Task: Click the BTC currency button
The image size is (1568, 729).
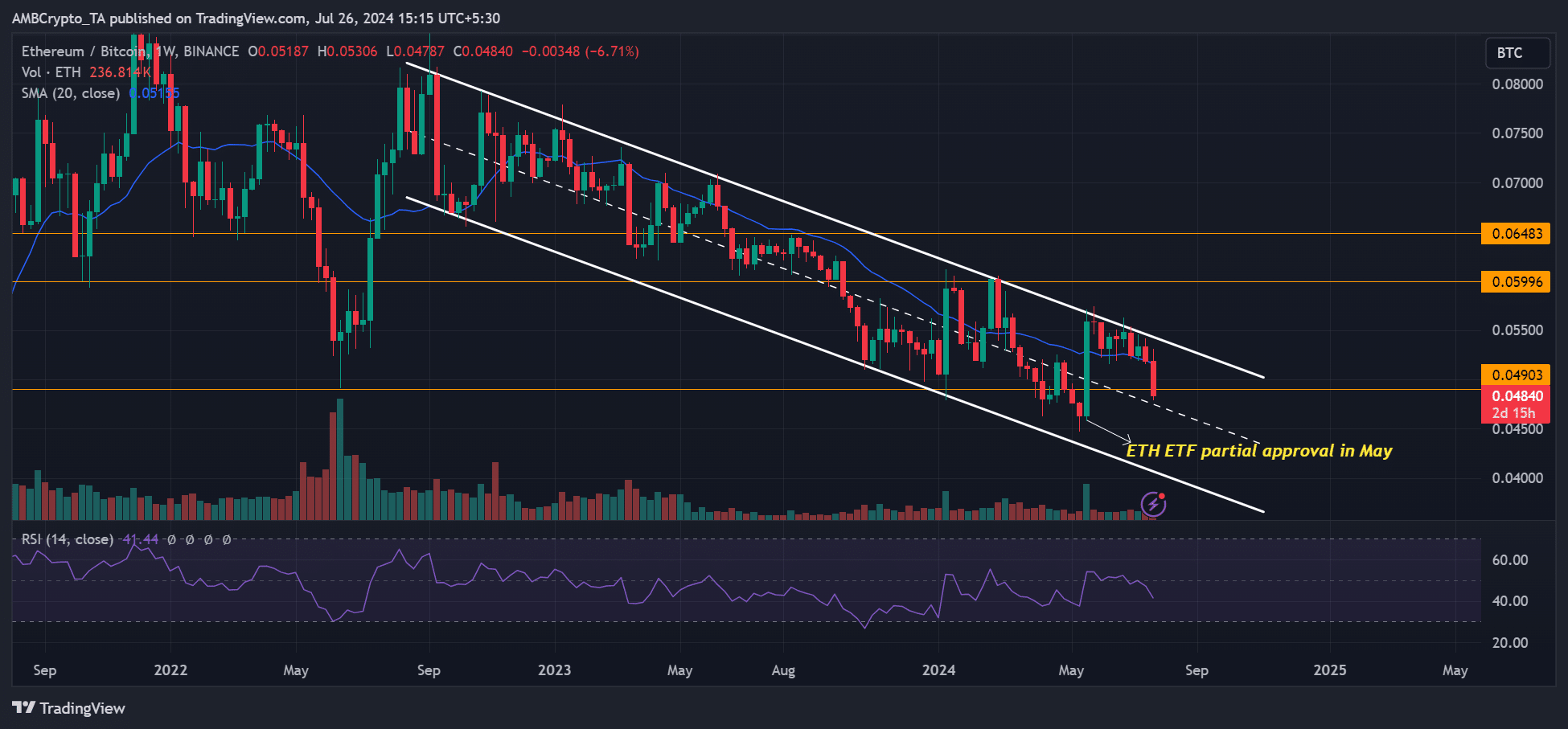Action: click(x=1517, y=53)
